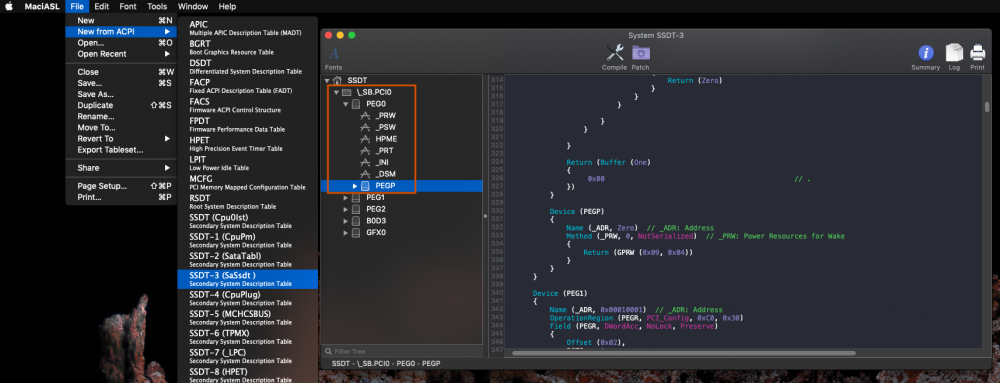Open the Open Recent submenu
Viewport: 1000px width, 383px height.
click(x=121, y=54)
